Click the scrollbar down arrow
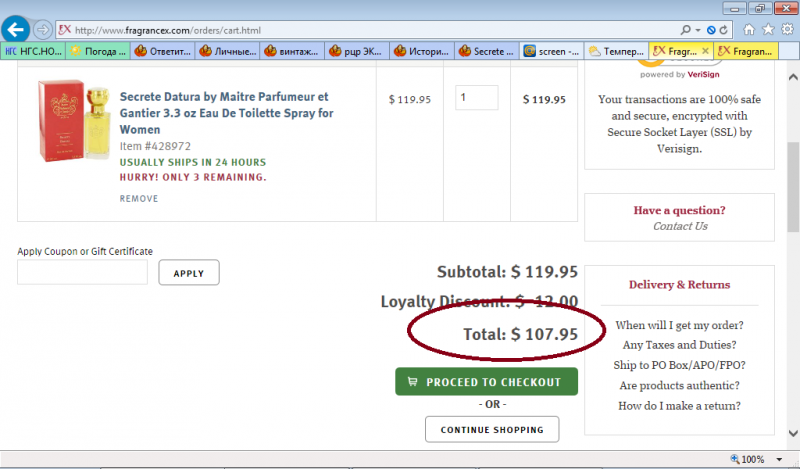This screenshot has width=800, height=469. click(793, 434)
